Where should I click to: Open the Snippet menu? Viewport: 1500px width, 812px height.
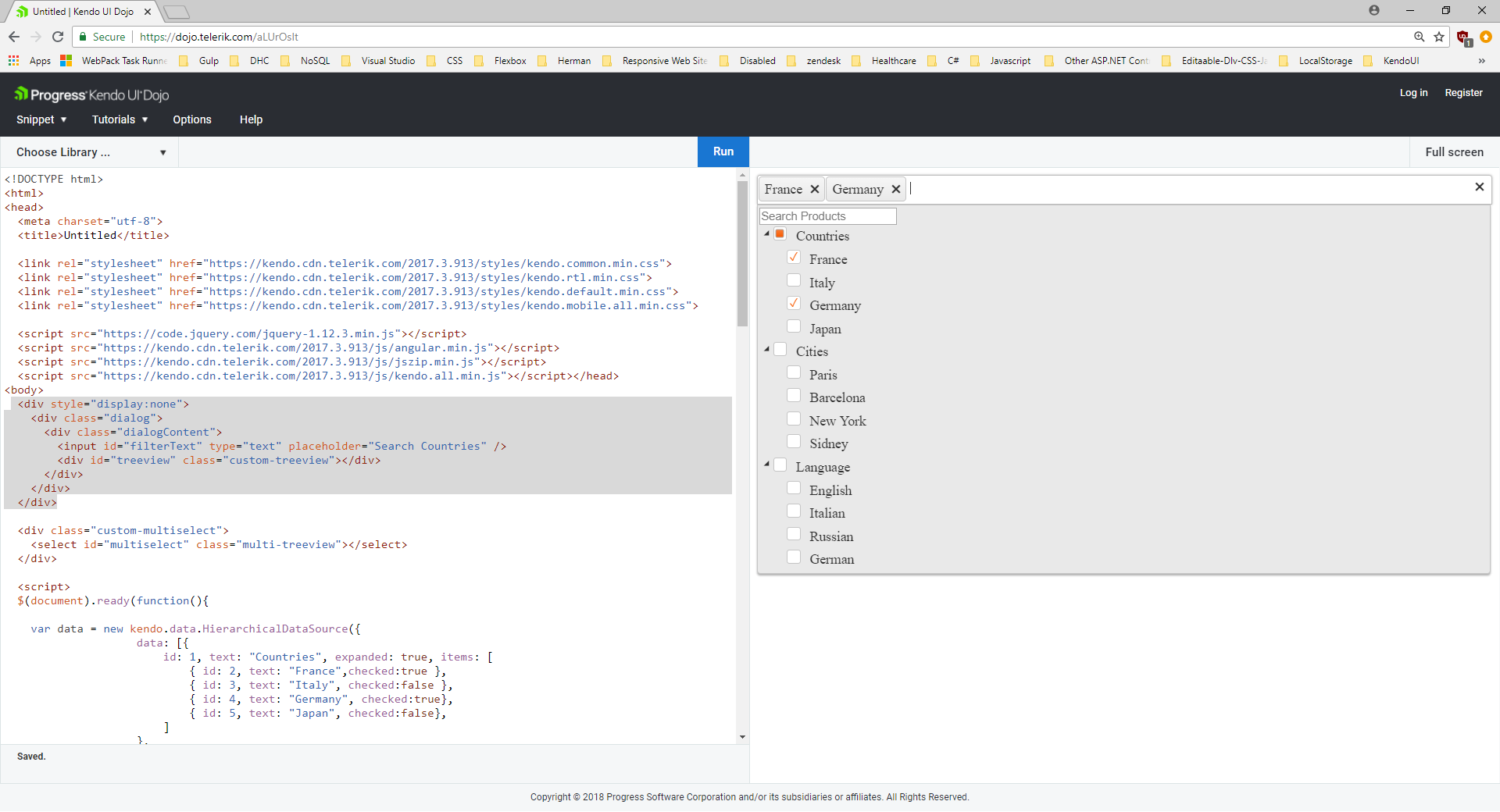41,119
